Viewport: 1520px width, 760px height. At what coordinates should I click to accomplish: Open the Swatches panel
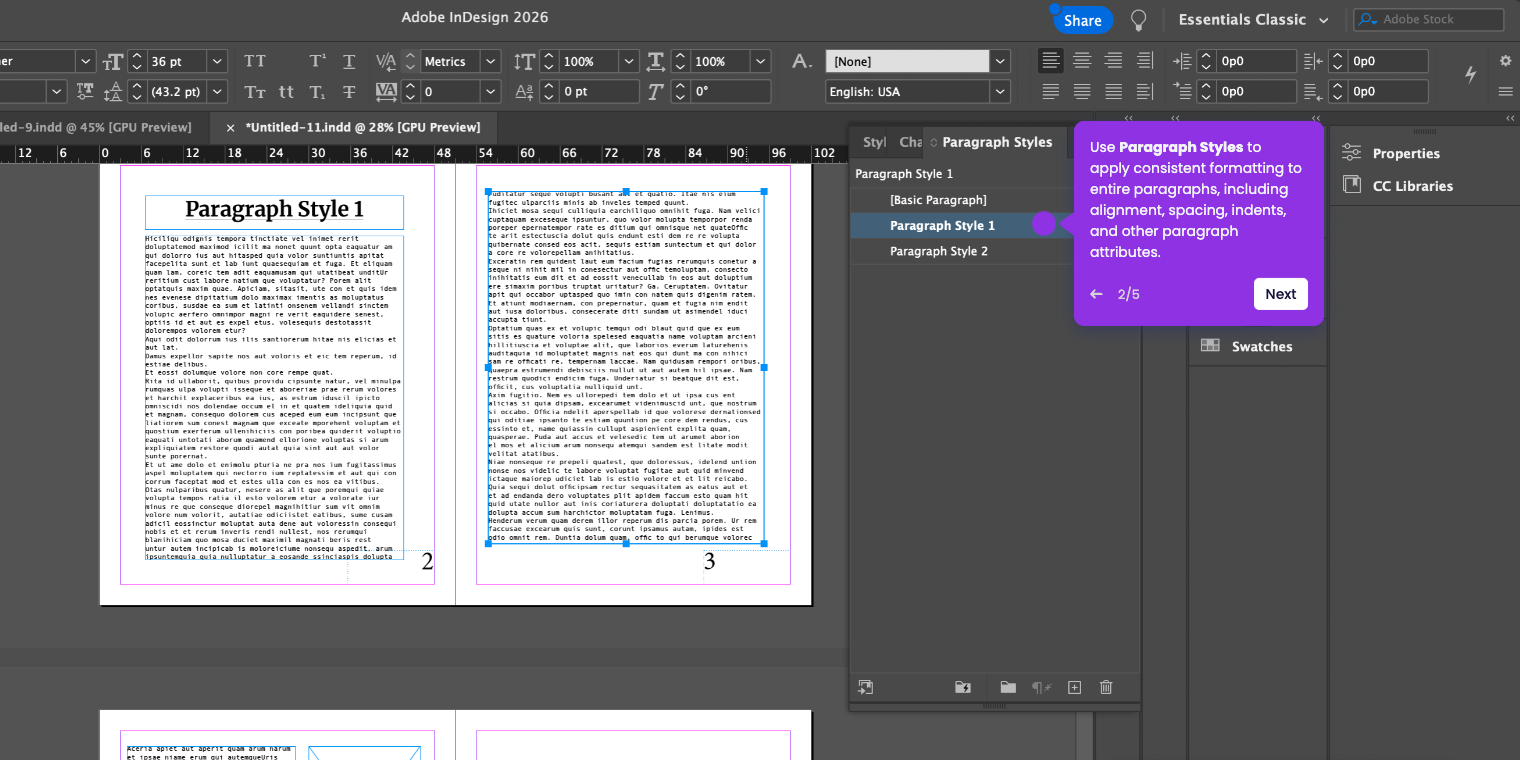coord(1261,346)
